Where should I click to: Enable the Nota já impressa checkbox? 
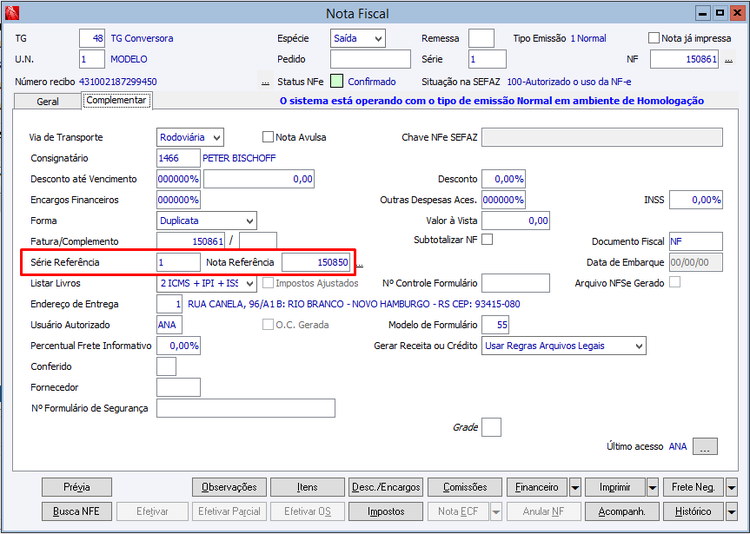point(653,38)
